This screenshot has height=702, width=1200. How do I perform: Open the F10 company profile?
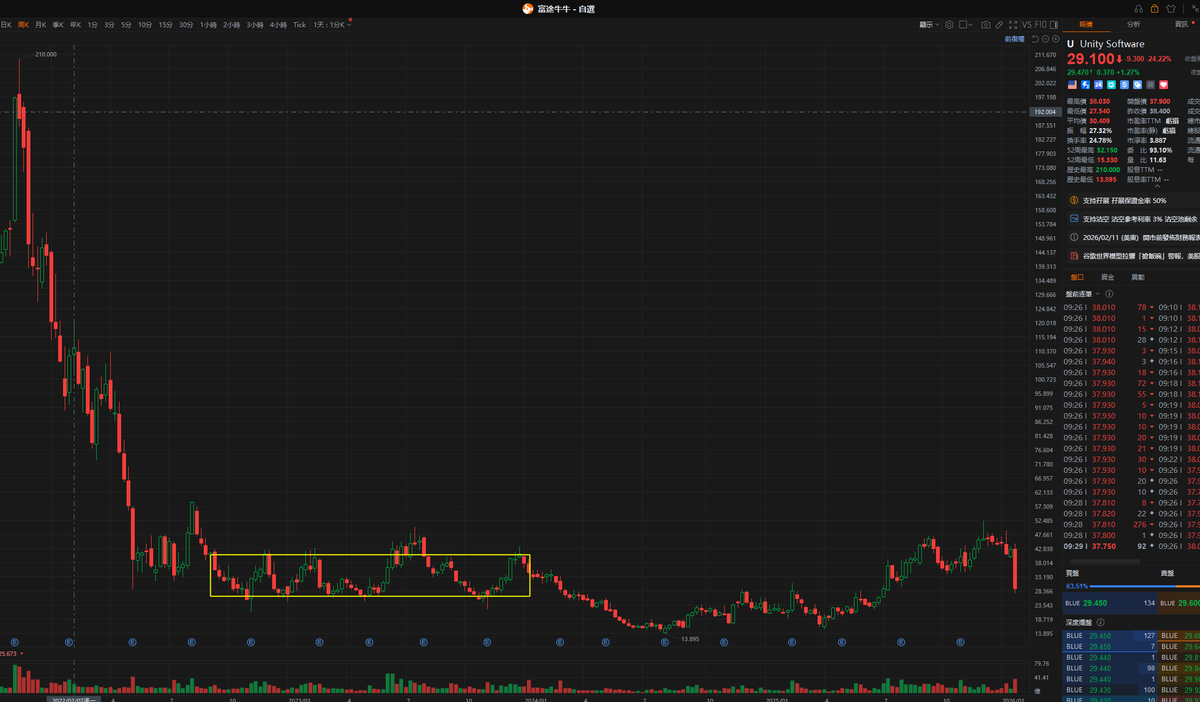[x=1041, y=24]
